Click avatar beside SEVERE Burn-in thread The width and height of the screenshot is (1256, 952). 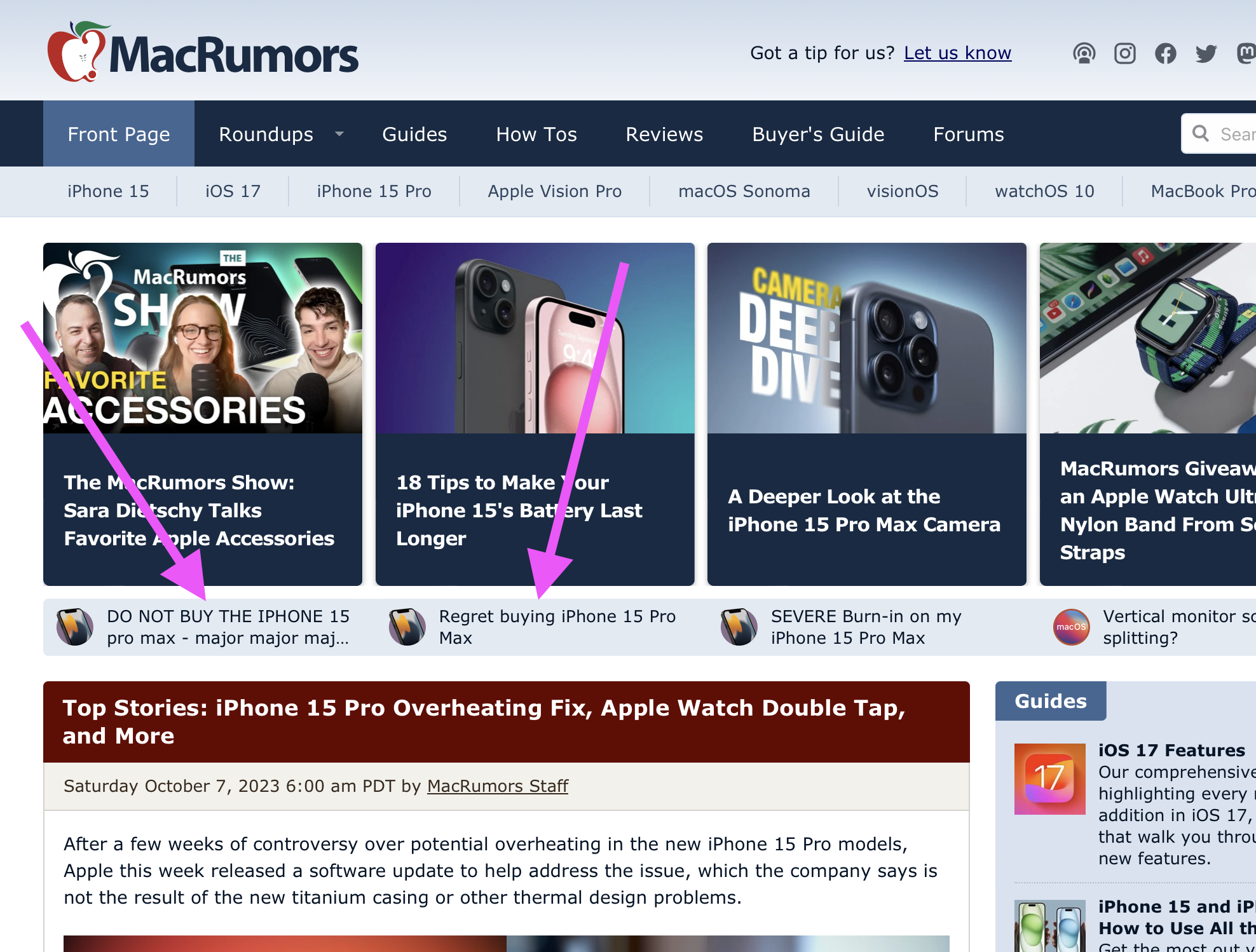coord(739,627)
